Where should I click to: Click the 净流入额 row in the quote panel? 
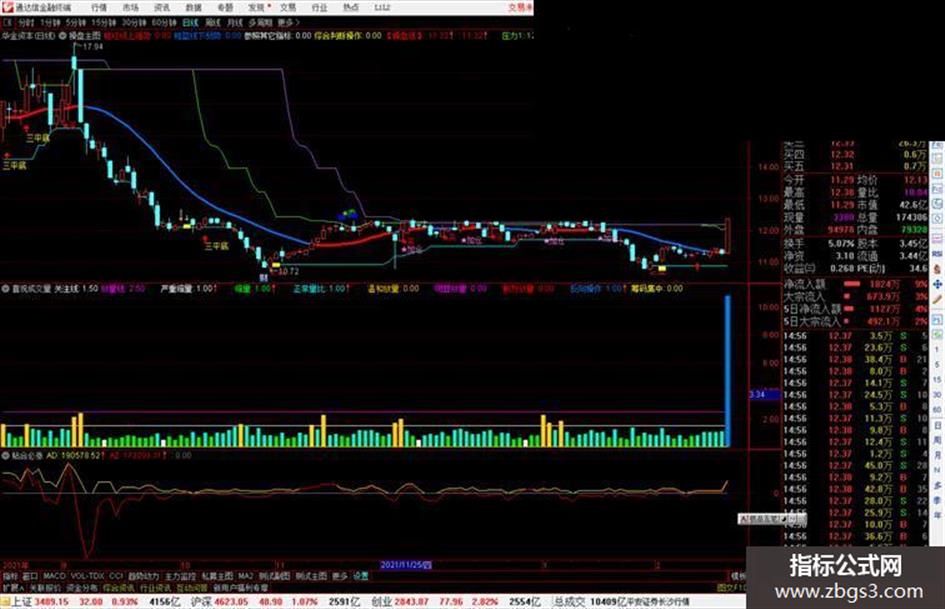coord(855,284)
